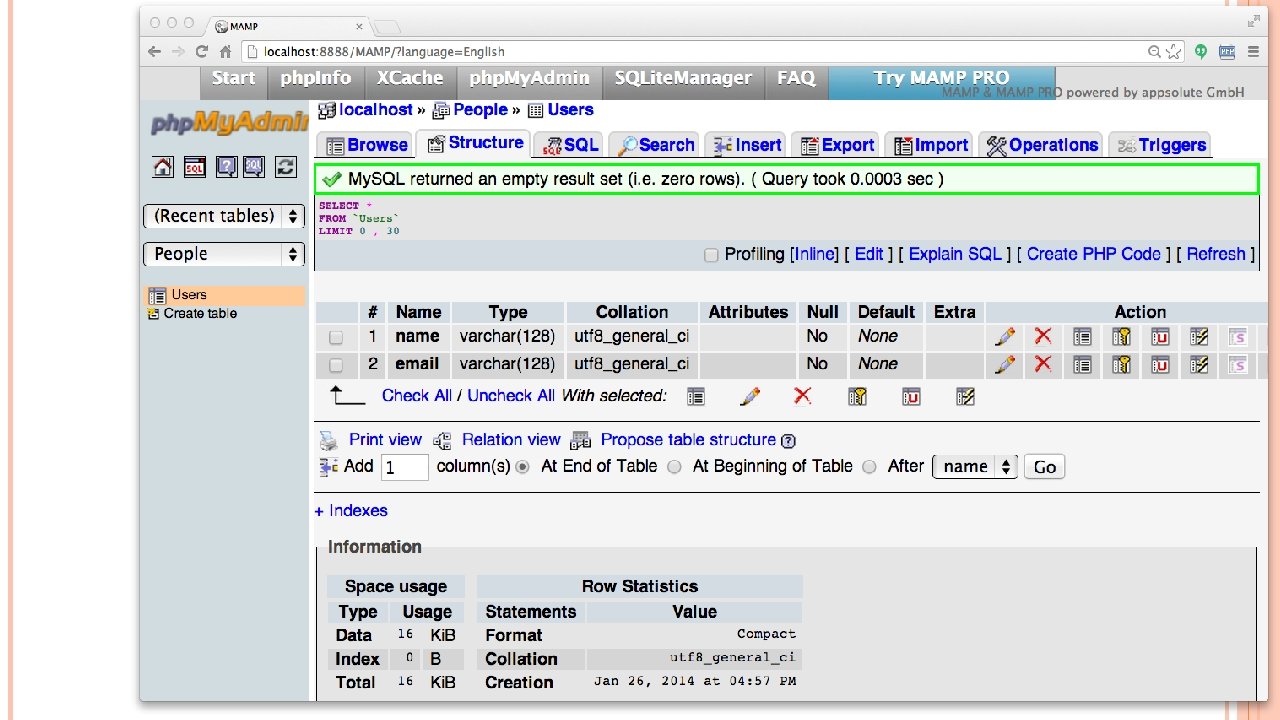Image resolution: width=1280 pixels, height=720 pixels.
Task: Switch to the Structure tab
Action: coord(475,143)
